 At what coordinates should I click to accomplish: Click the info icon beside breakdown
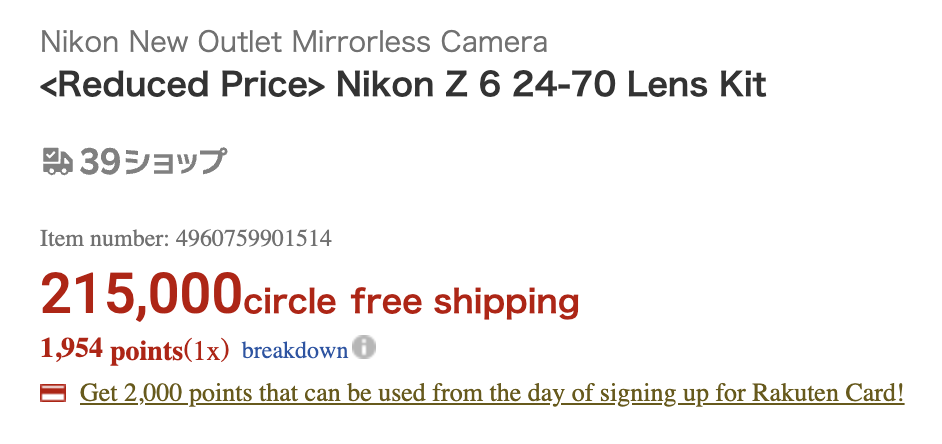click(365, 349)
